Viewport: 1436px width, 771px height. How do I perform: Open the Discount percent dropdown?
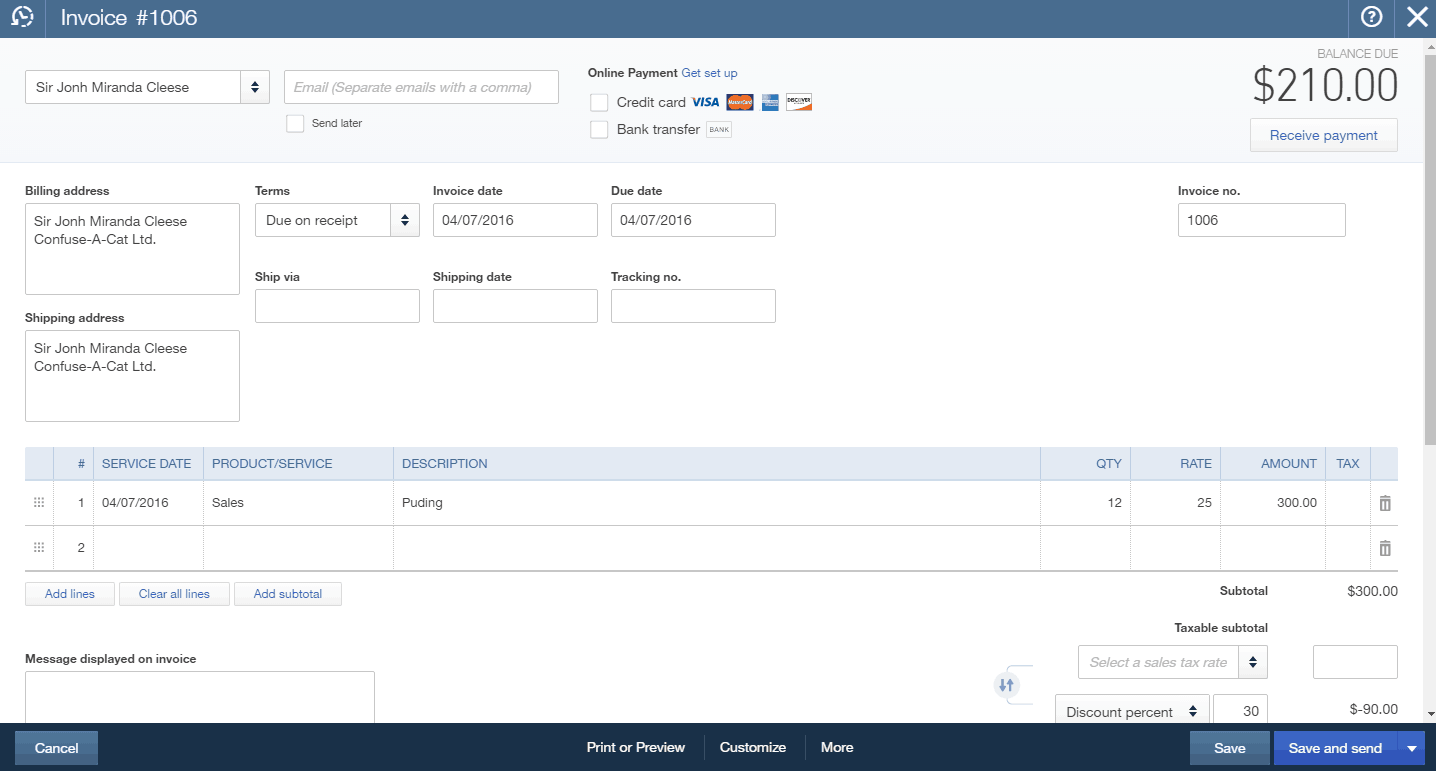tap(1131, 711)
